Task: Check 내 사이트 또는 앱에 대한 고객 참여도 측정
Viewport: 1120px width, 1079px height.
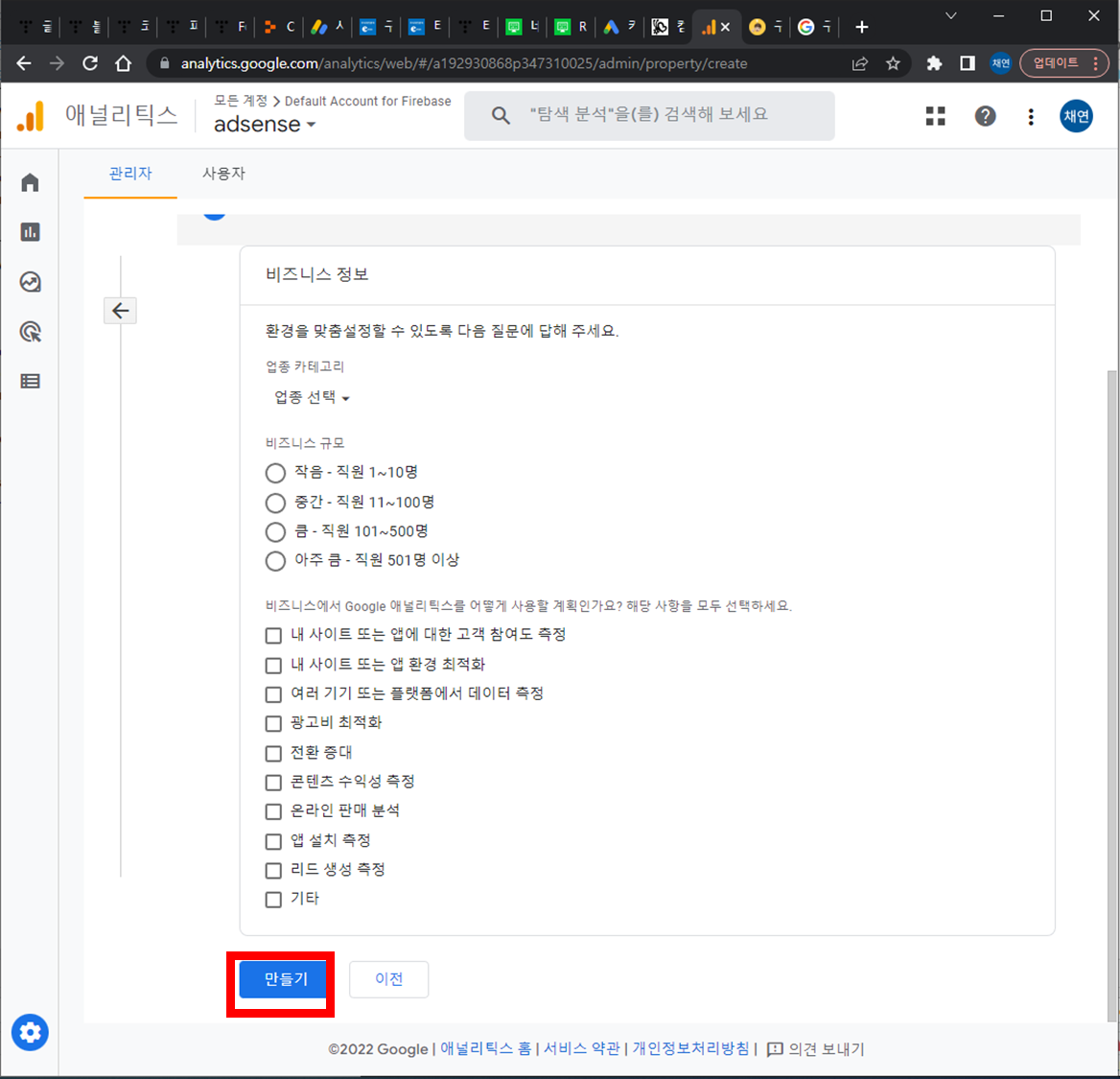Action: click(273, 635)
